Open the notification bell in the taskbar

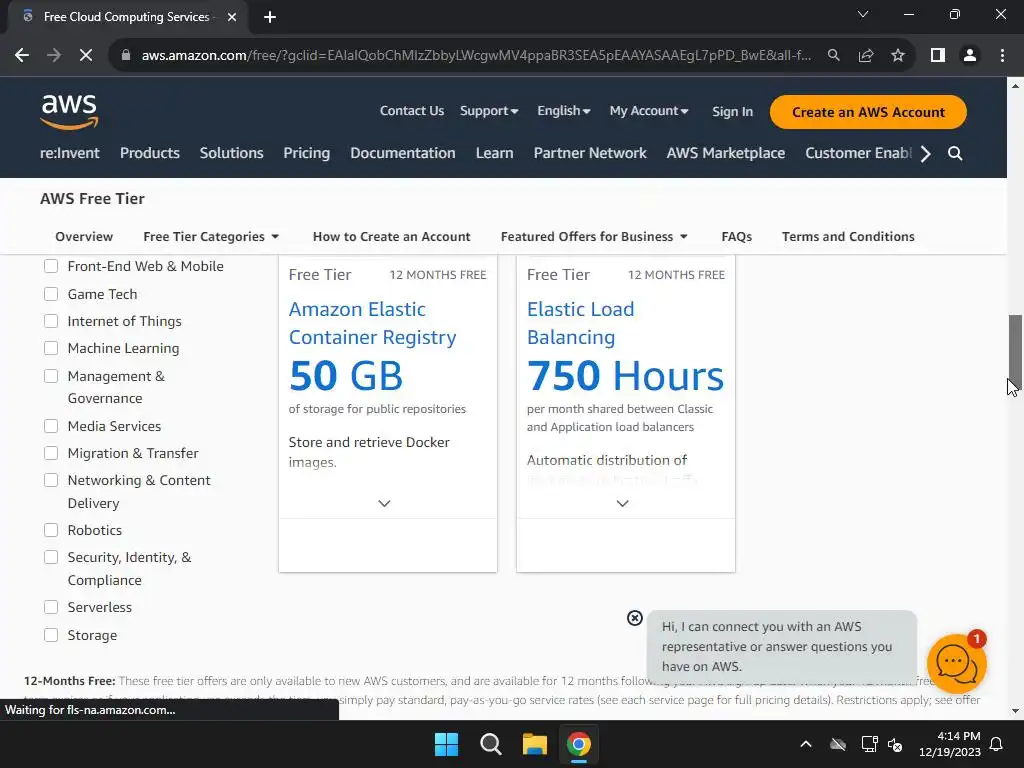tap(997, 744)
